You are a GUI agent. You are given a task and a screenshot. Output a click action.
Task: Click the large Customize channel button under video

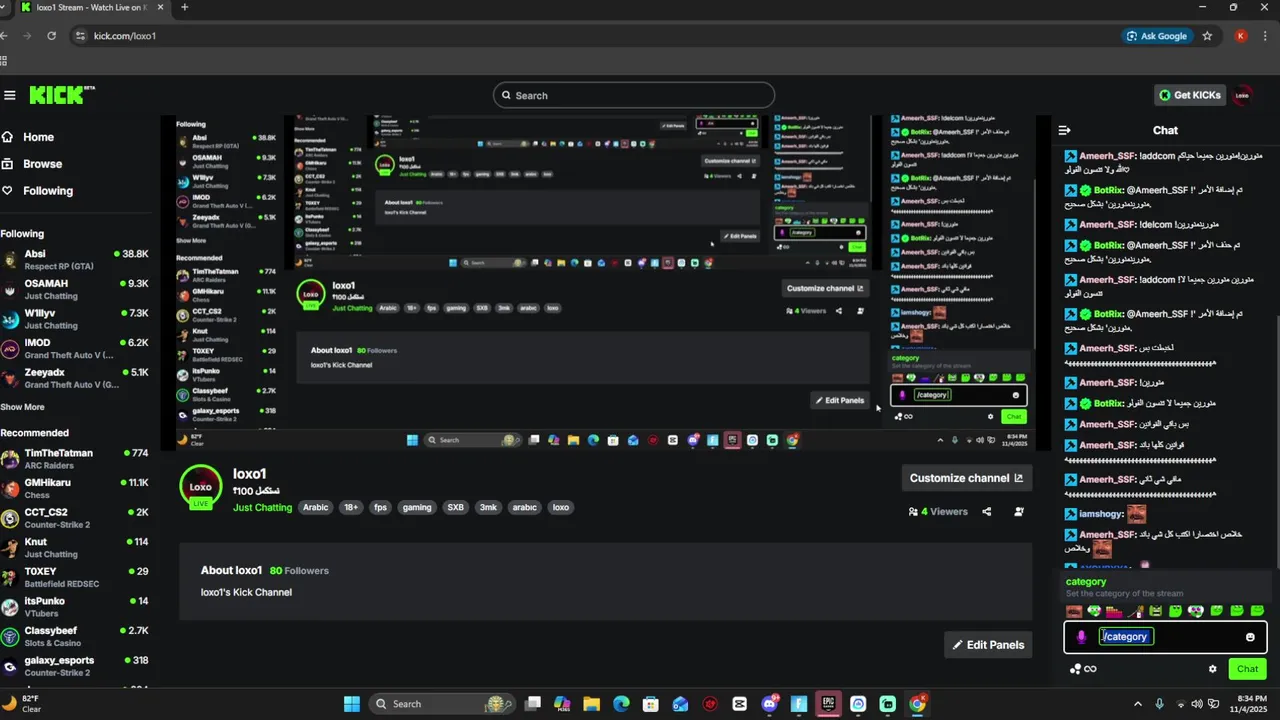[x=967, y=478]
